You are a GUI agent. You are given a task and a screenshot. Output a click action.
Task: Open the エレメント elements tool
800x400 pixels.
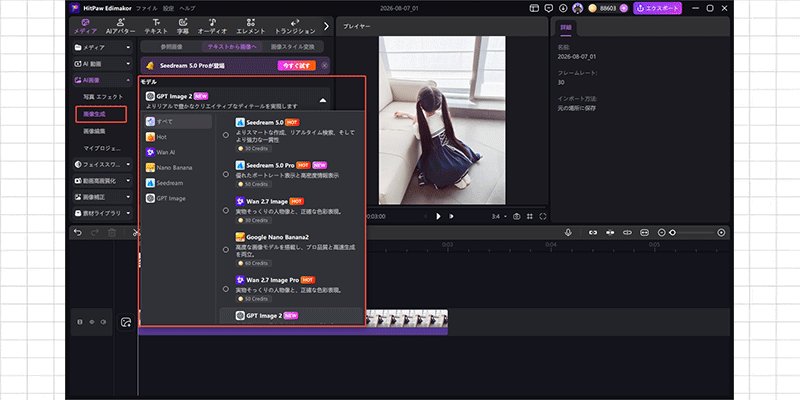(251, 27)
